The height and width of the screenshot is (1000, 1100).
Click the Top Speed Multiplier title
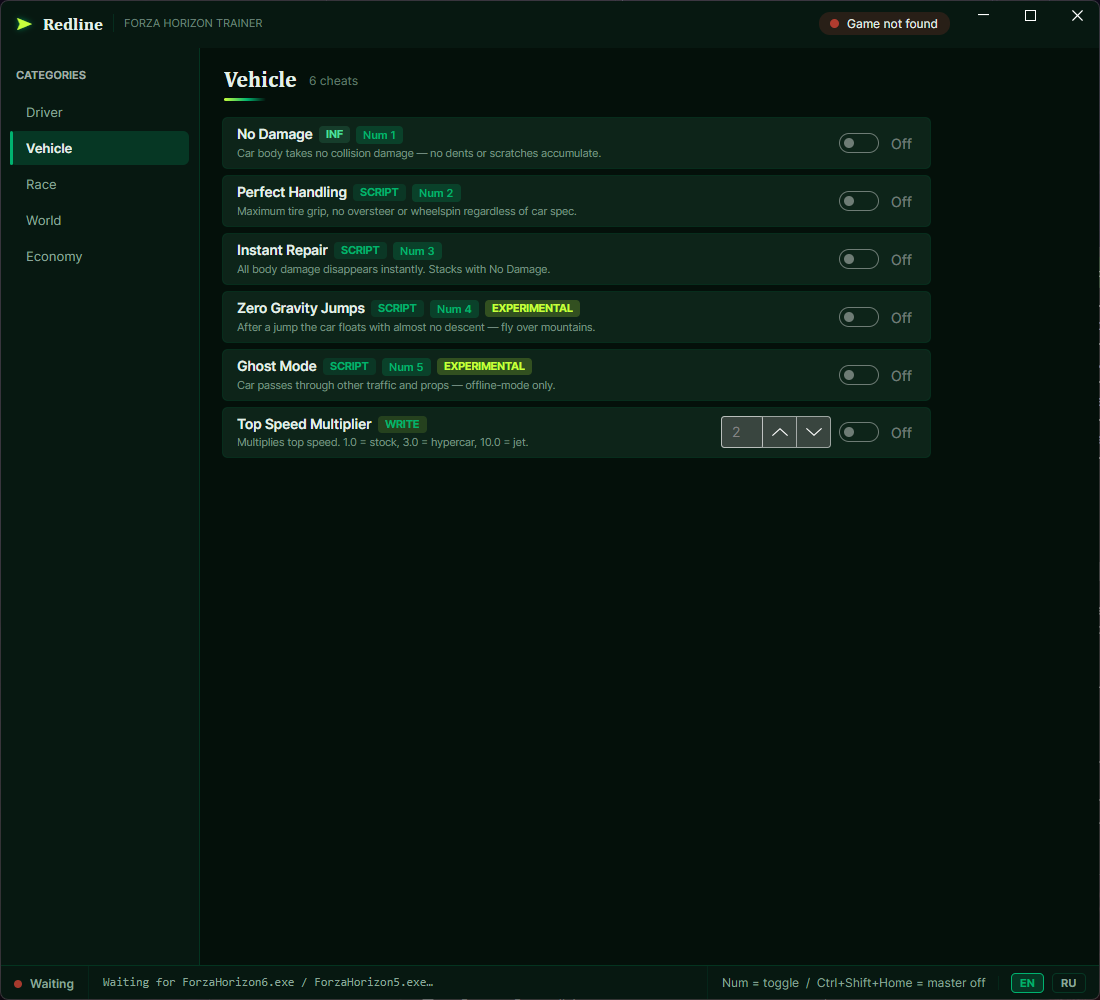point(304,424)
